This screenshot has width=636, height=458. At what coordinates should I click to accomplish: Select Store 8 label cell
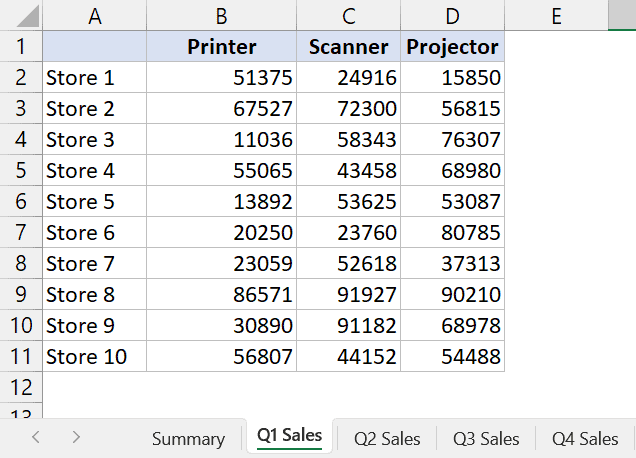point(94,295)
